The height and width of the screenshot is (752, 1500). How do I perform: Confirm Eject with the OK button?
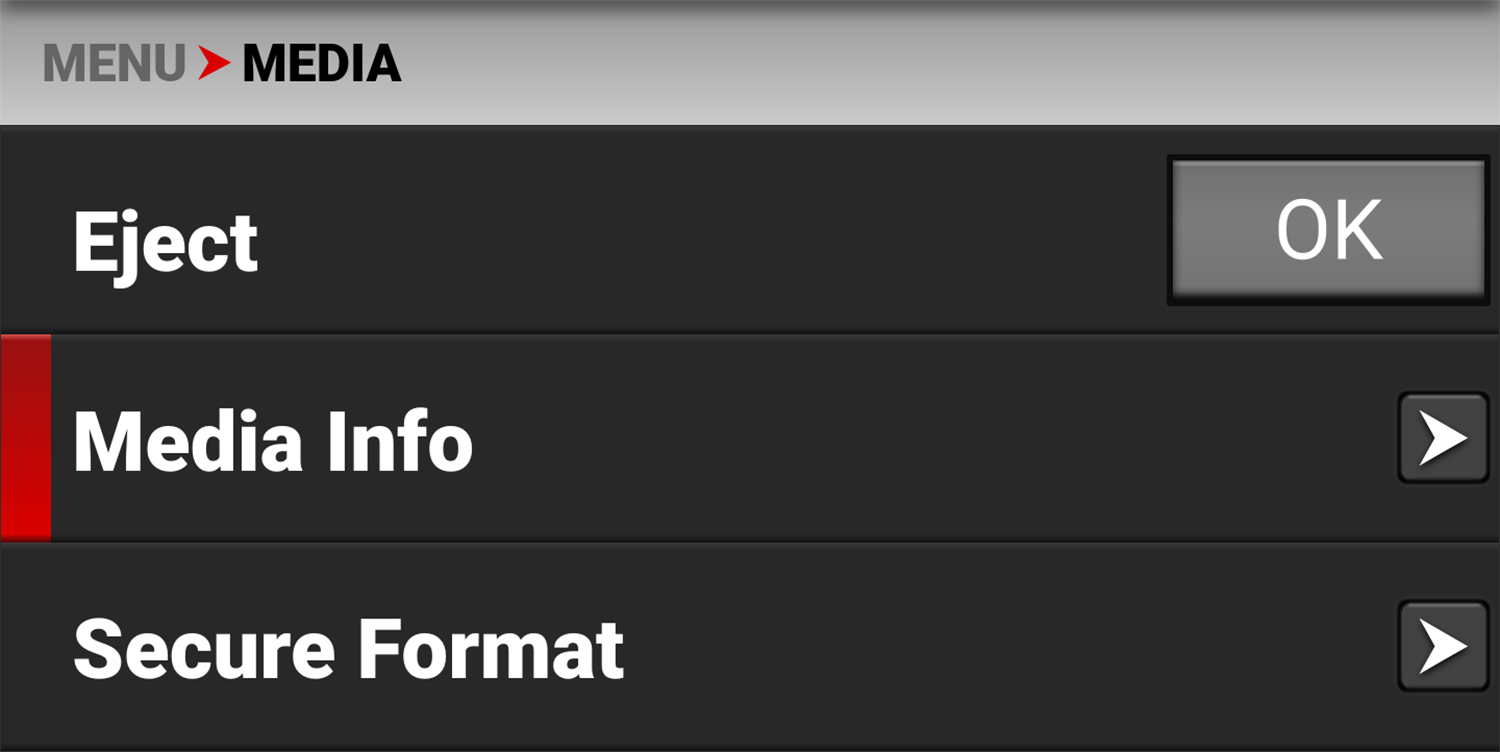[1328, 230]
